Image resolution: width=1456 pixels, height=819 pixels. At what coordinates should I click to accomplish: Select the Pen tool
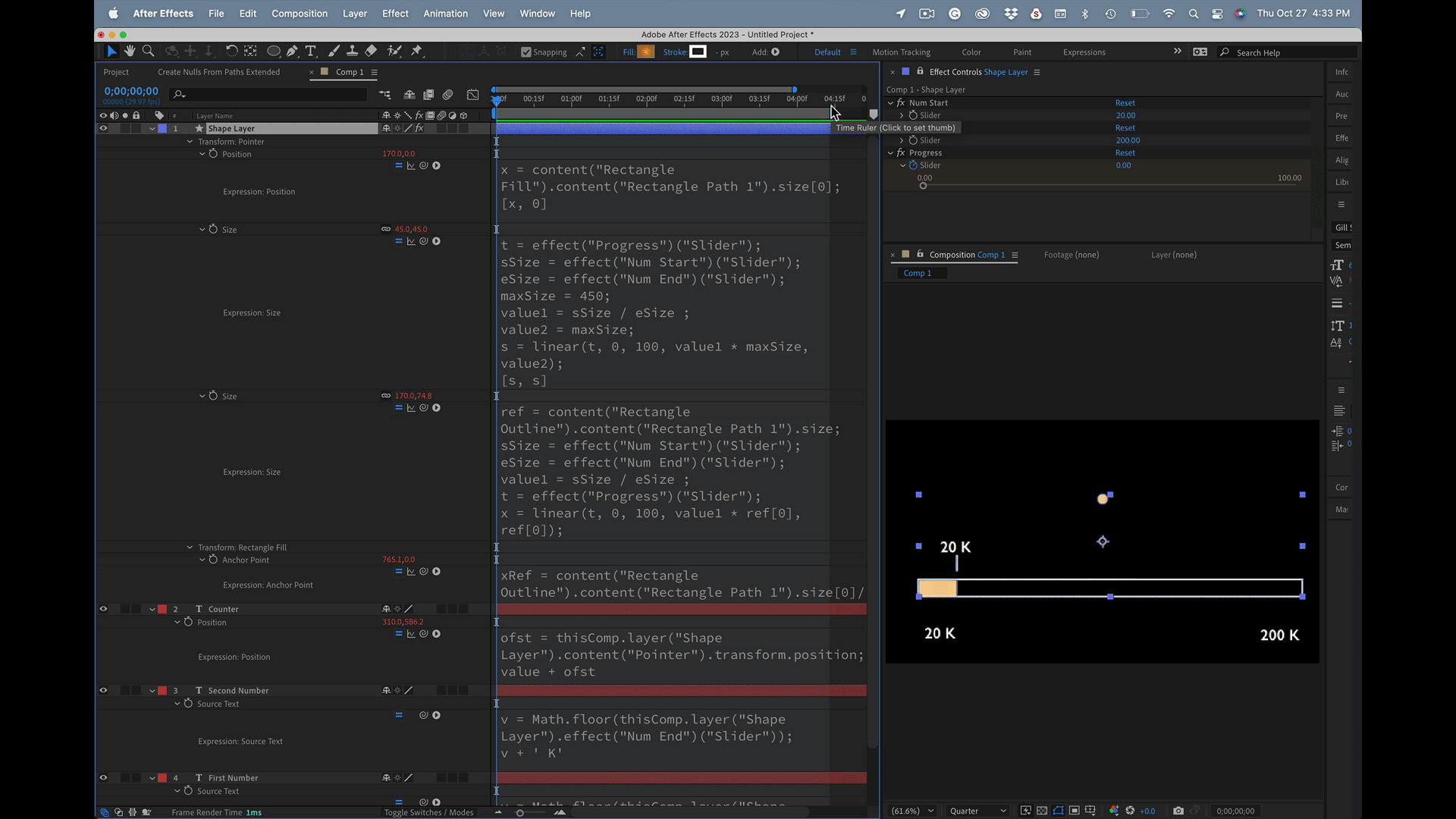click(x=292, y=52)
